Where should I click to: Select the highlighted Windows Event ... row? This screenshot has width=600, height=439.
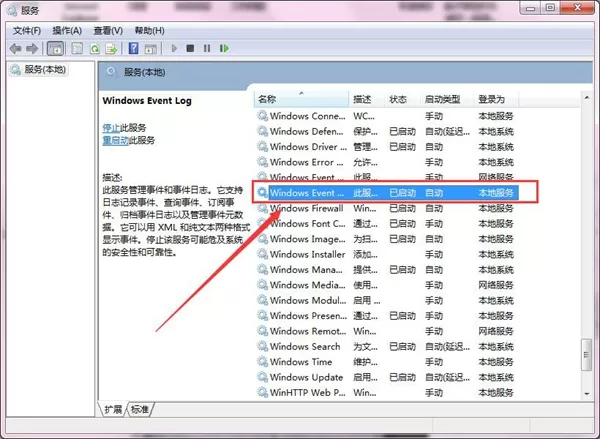tap(386, 193)
